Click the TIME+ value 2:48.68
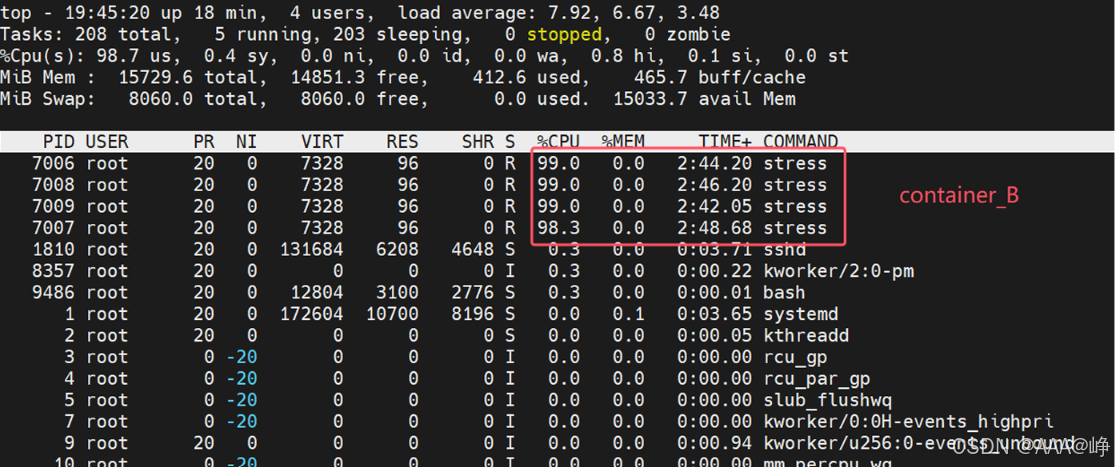This screenshot has height=467, width=1115. (714, 227)
